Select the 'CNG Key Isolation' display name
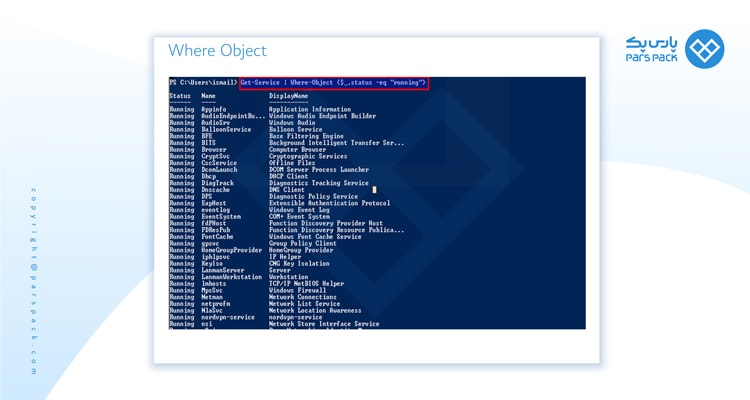750x400 pixels. coord(299,263)
